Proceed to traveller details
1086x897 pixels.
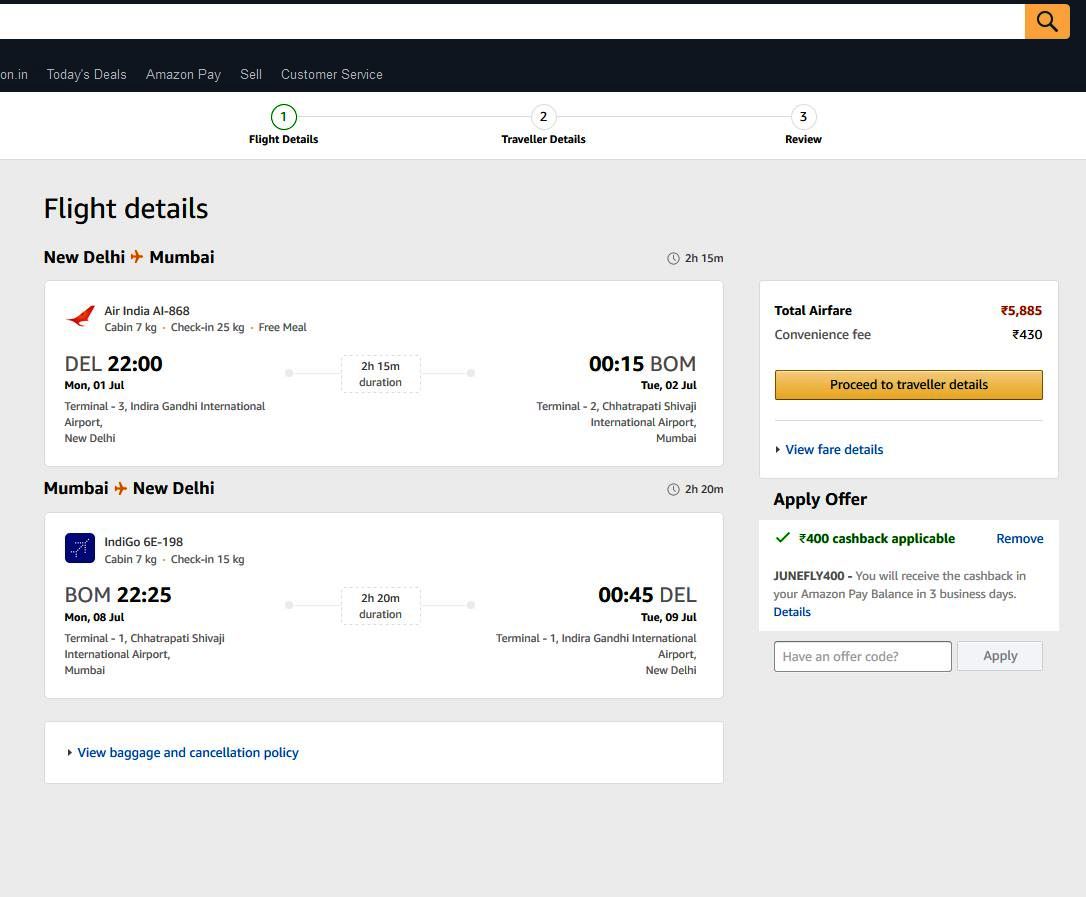coord(909,384)
